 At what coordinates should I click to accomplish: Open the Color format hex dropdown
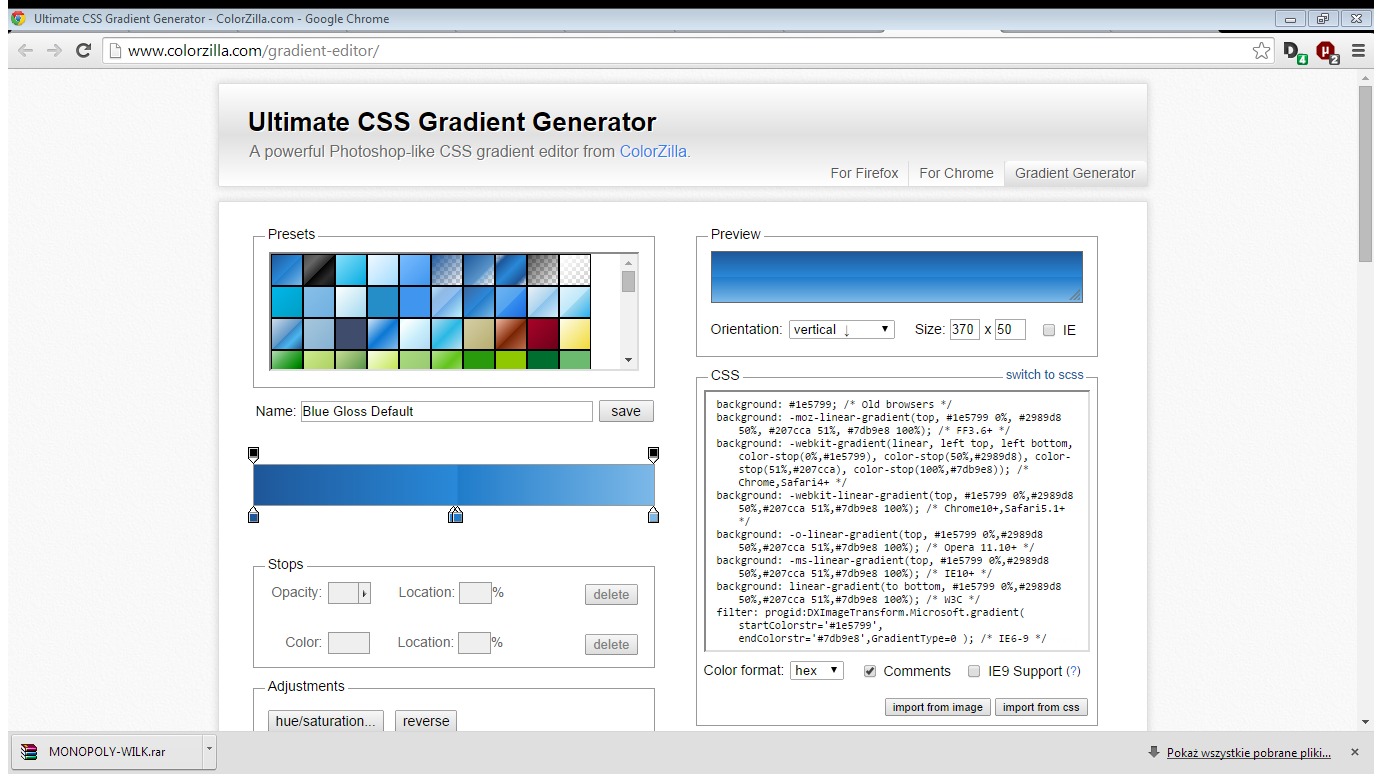click(x=817, y=671)
